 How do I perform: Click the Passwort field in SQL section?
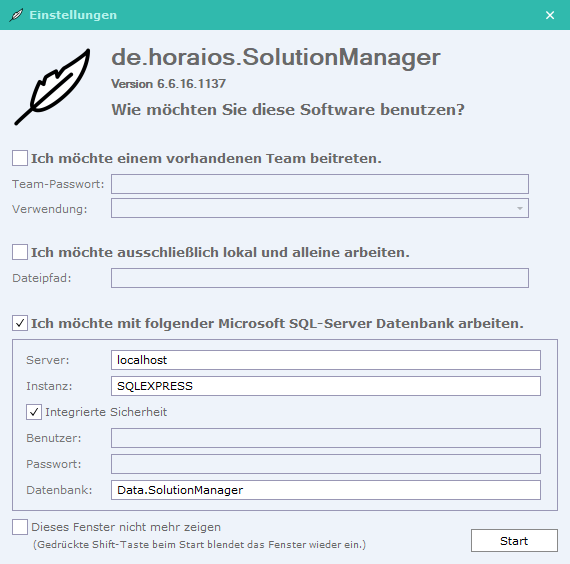[326, 464]
